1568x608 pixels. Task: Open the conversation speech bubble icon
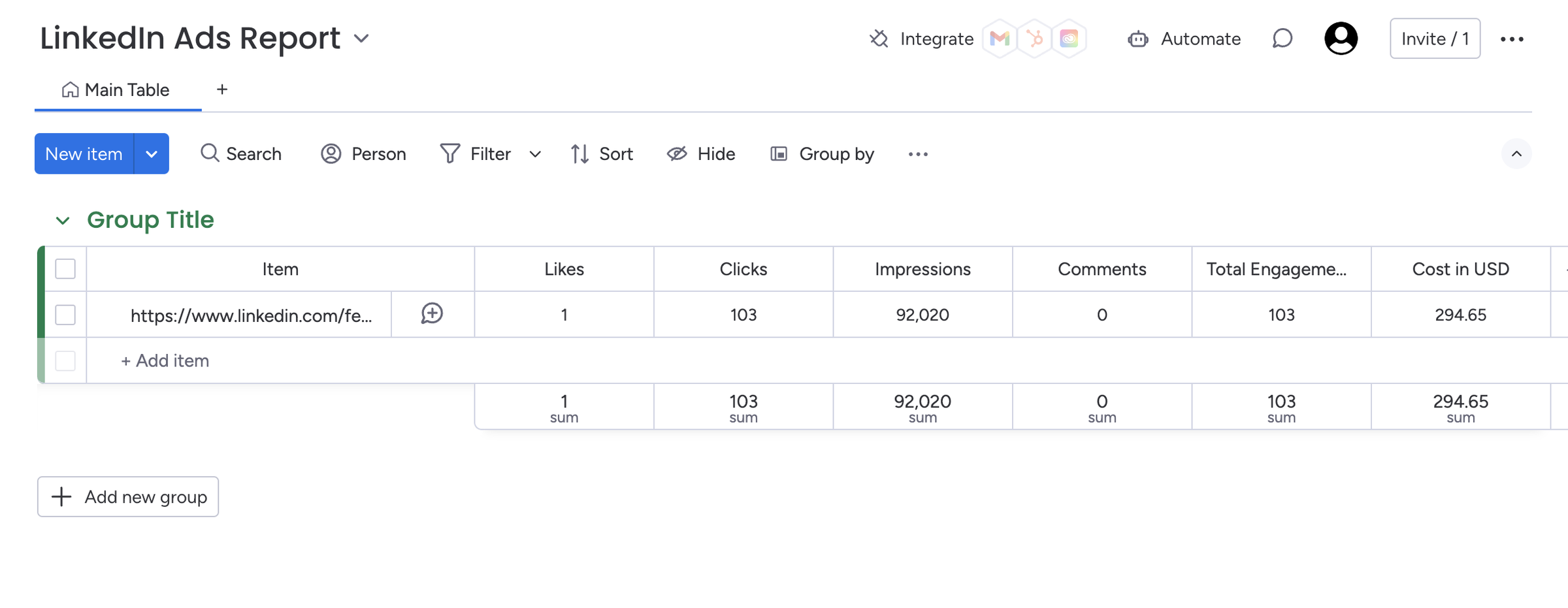click(1282, 39)
